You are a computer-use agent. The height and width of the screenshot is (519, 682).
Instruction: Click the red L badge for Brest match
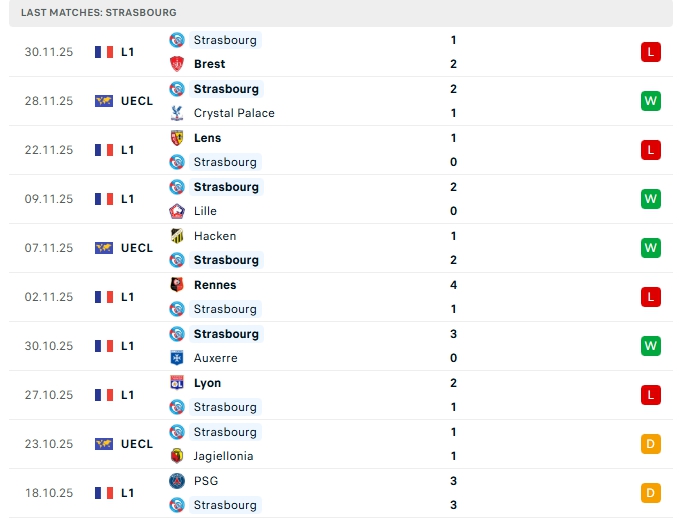(x=651, y=52)
